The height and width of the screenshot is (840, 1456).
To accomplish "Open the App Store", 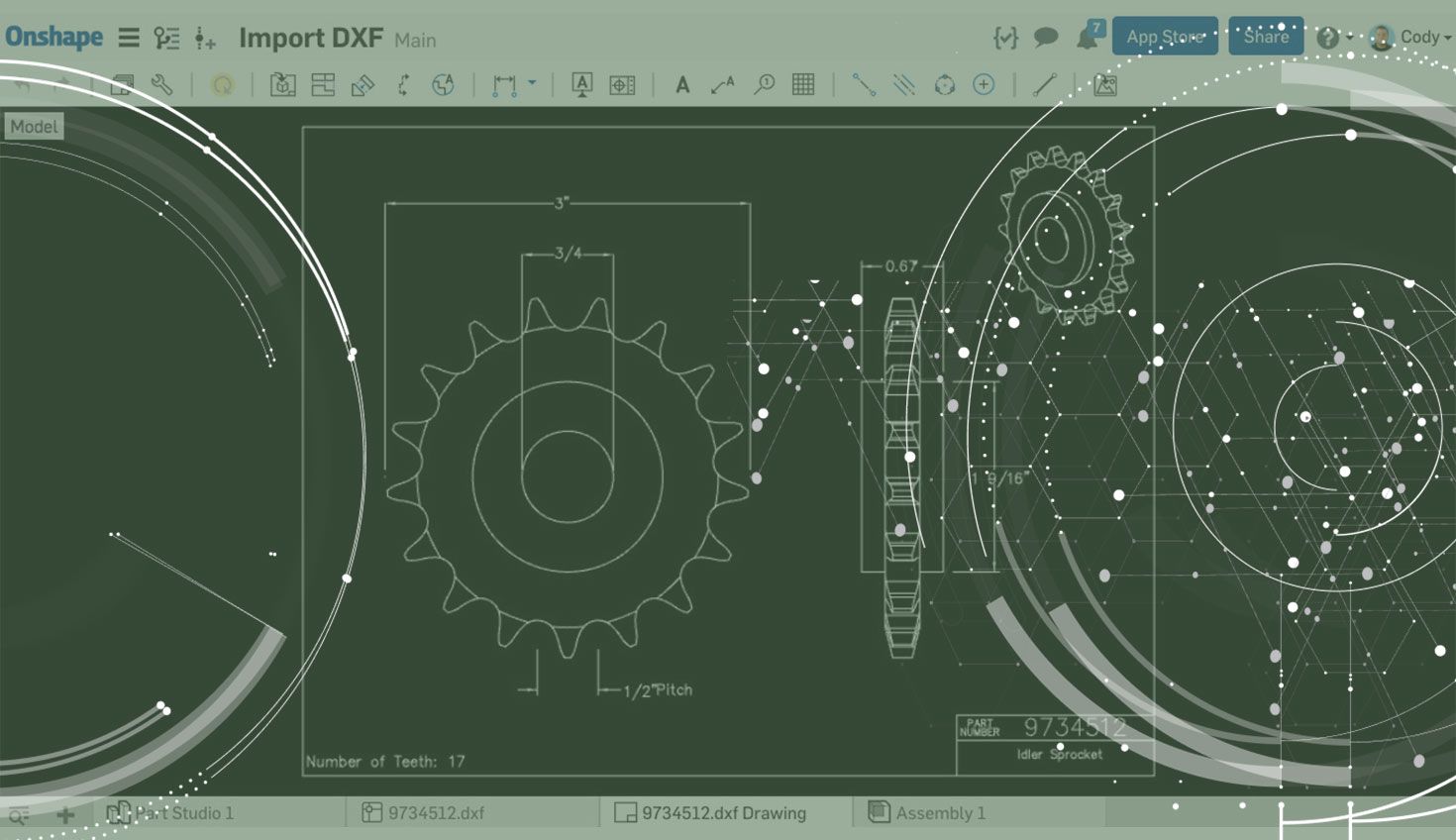I will pyautogui.click(x=1165, y=36).
